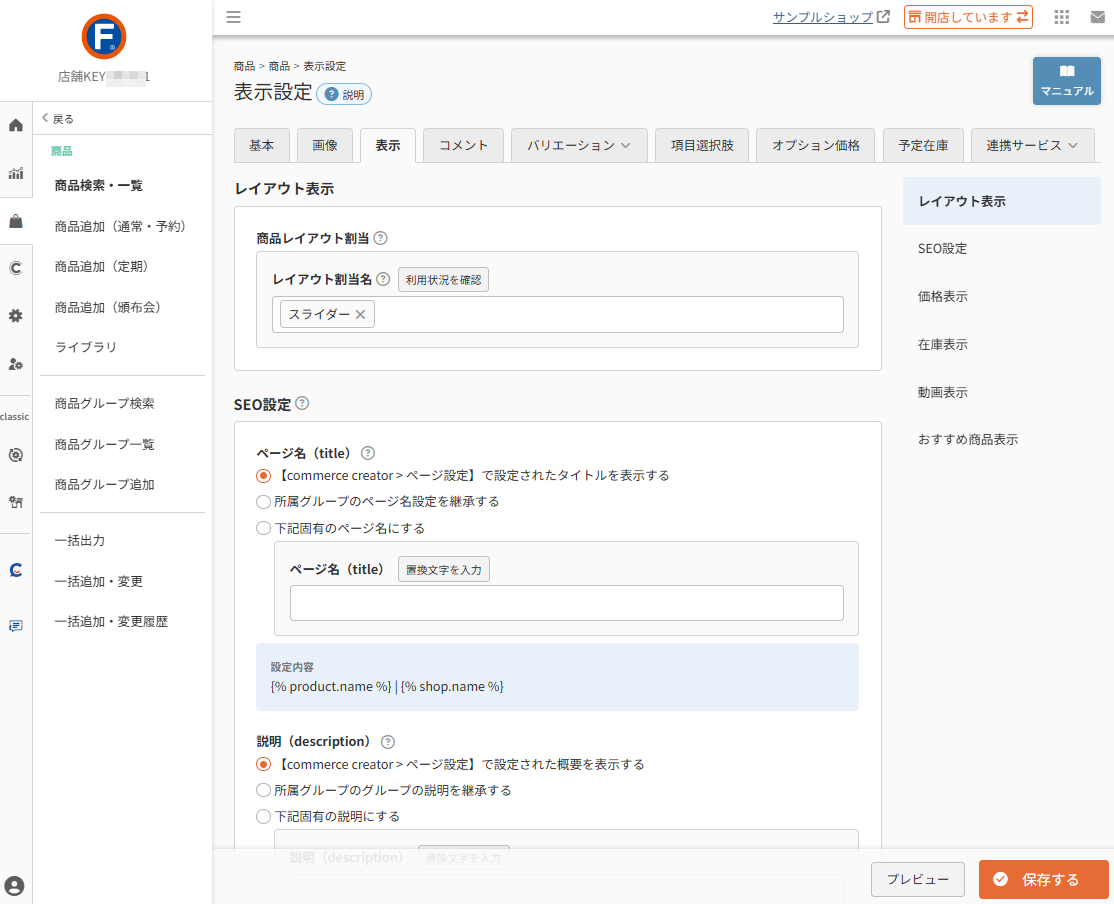Switch to the 画像 tab

[325, 146]
